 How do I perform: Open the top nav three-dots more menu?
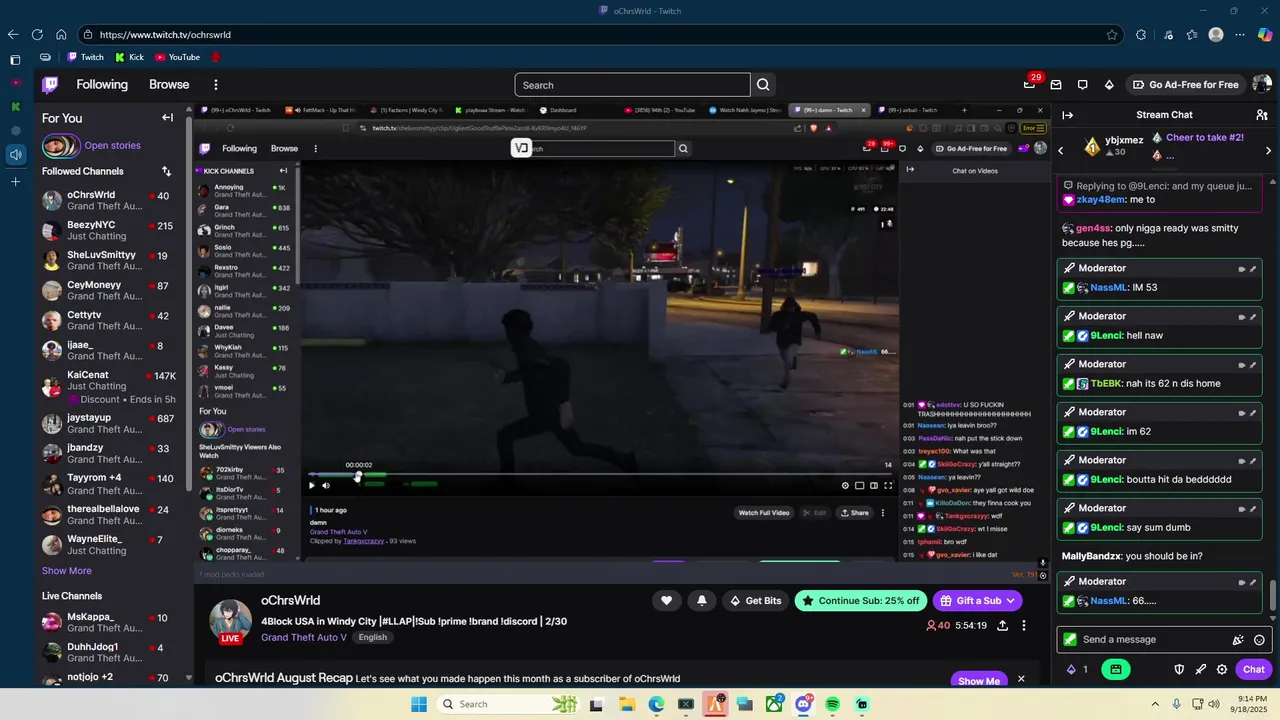coord(215,85)
